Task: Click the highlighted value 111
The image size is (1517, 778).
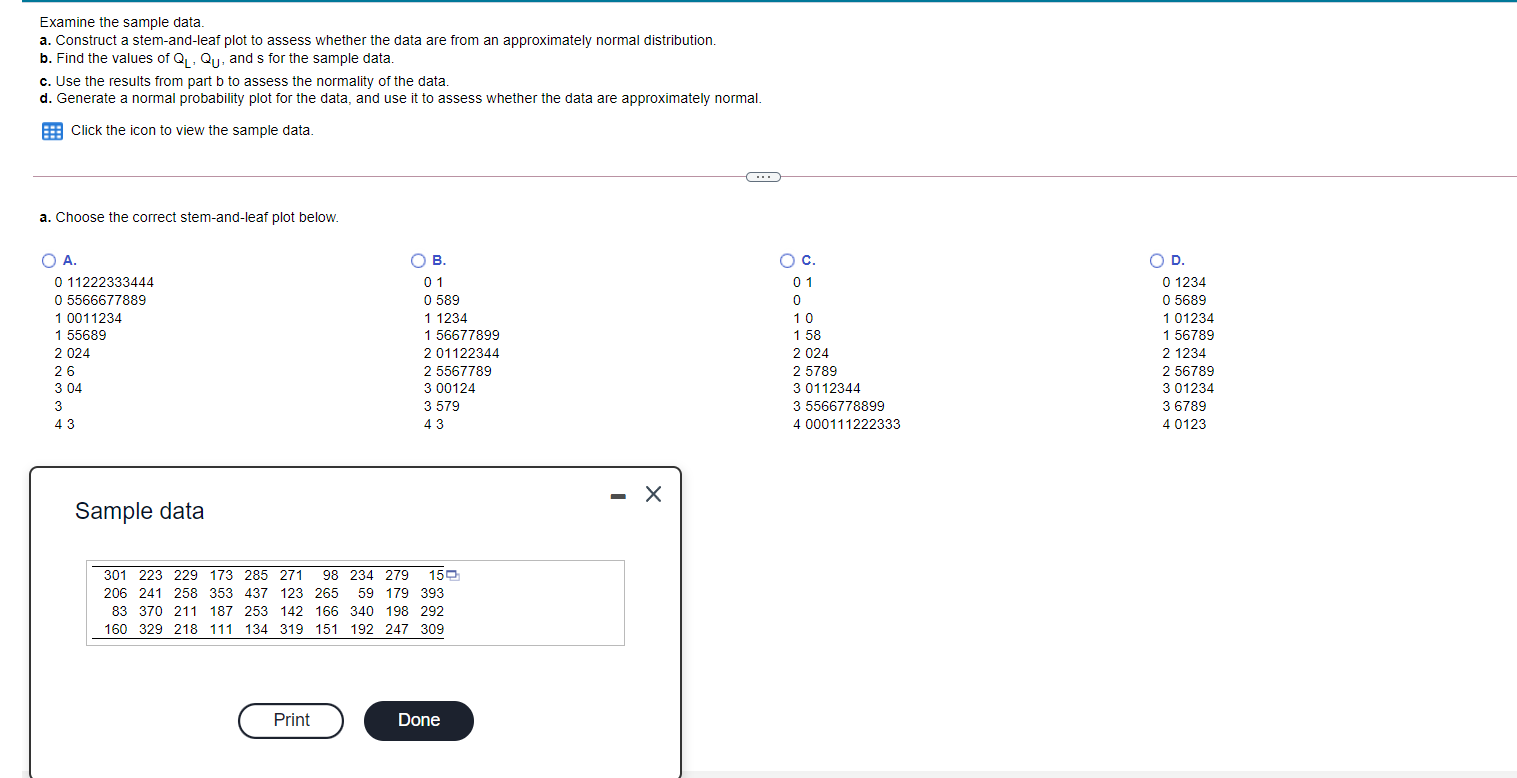Action: 220,629
